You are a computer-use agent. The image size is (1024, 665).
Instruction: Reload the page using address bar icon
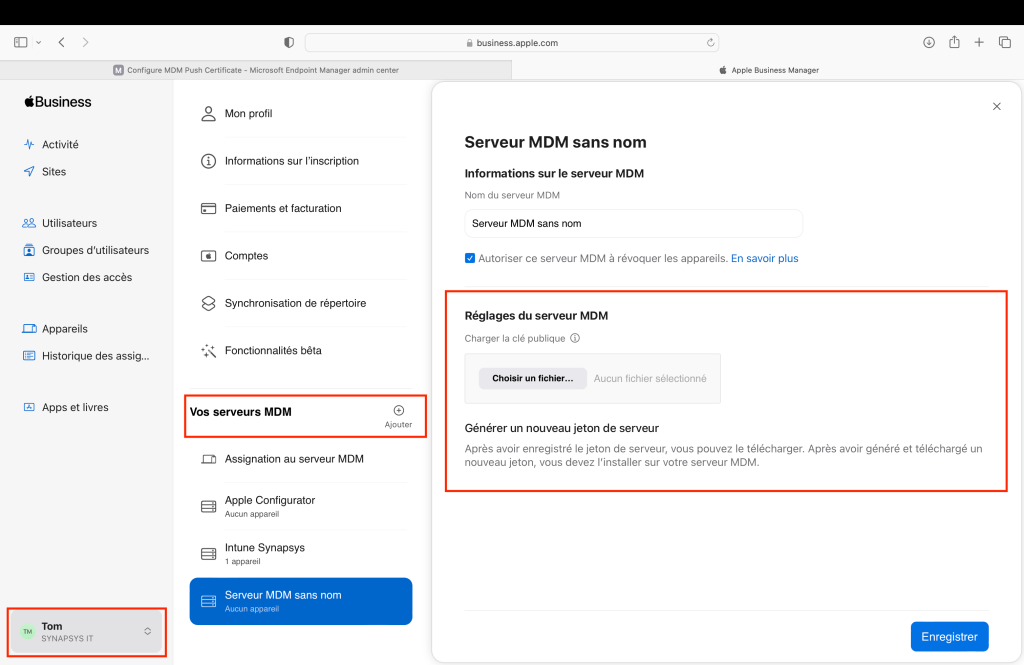click(x=710, y=43)
